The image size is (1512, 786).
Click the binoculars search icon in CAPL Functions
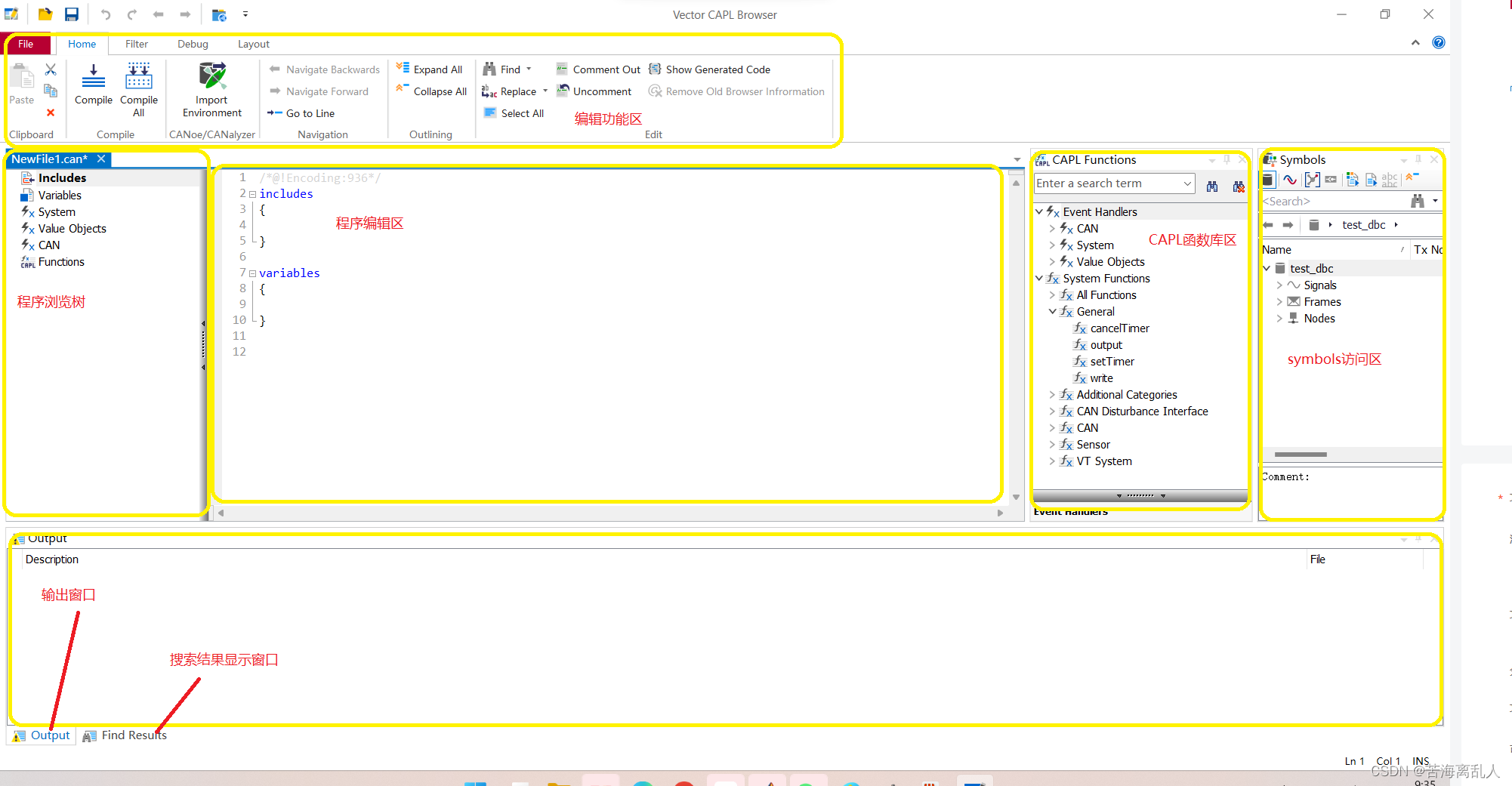[x=1212, y=186]
